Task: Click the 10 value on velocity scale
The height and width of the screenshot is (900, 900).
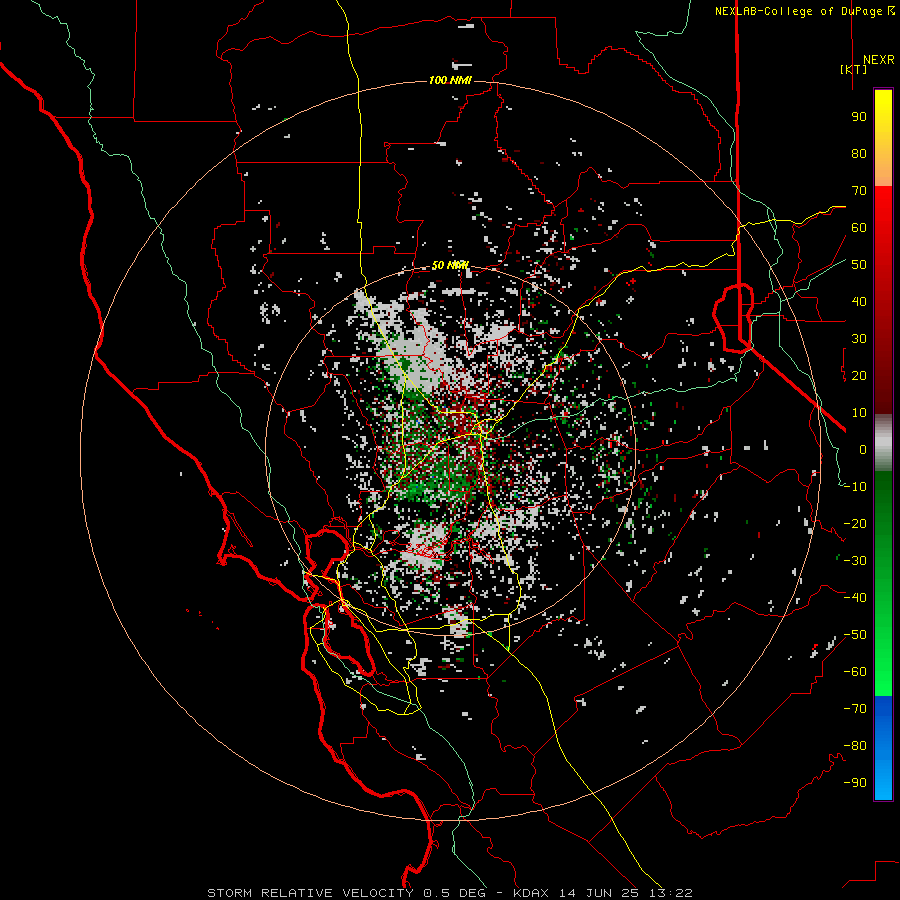Action: pyautogui.click(x=859, y=413)
